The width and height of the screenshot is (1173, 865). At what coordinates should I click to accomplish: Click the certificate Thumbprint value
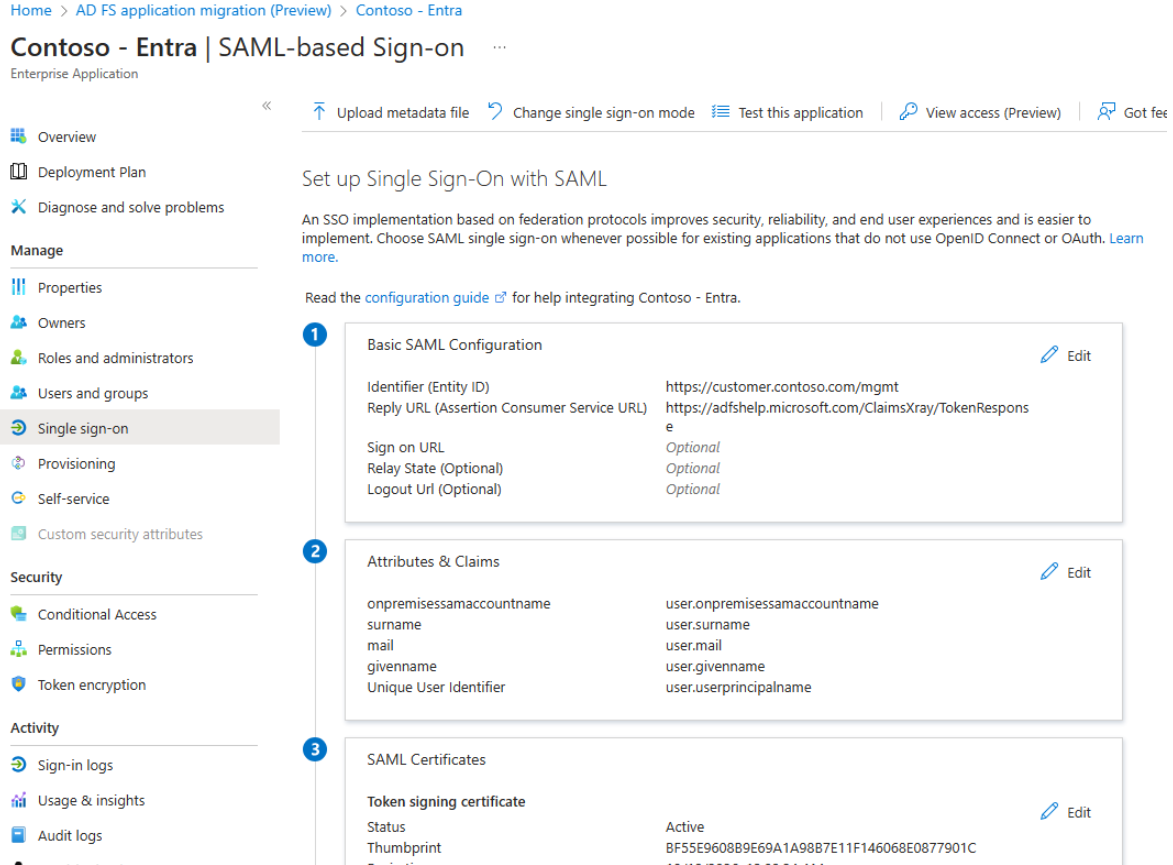[821, 848]
